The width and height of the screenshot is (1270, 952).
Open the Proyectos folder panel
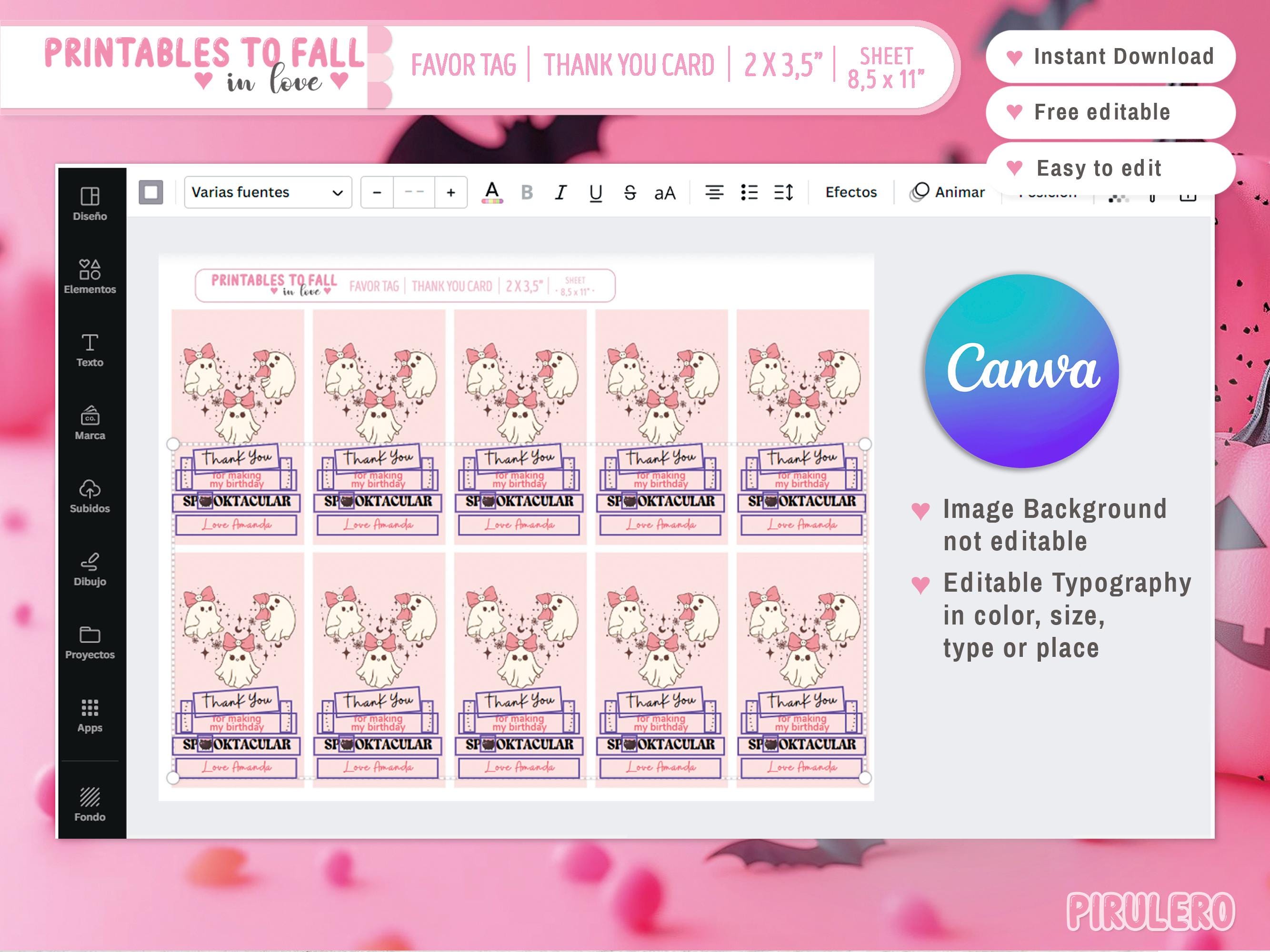pyautogui.click(x=90, y=643)
